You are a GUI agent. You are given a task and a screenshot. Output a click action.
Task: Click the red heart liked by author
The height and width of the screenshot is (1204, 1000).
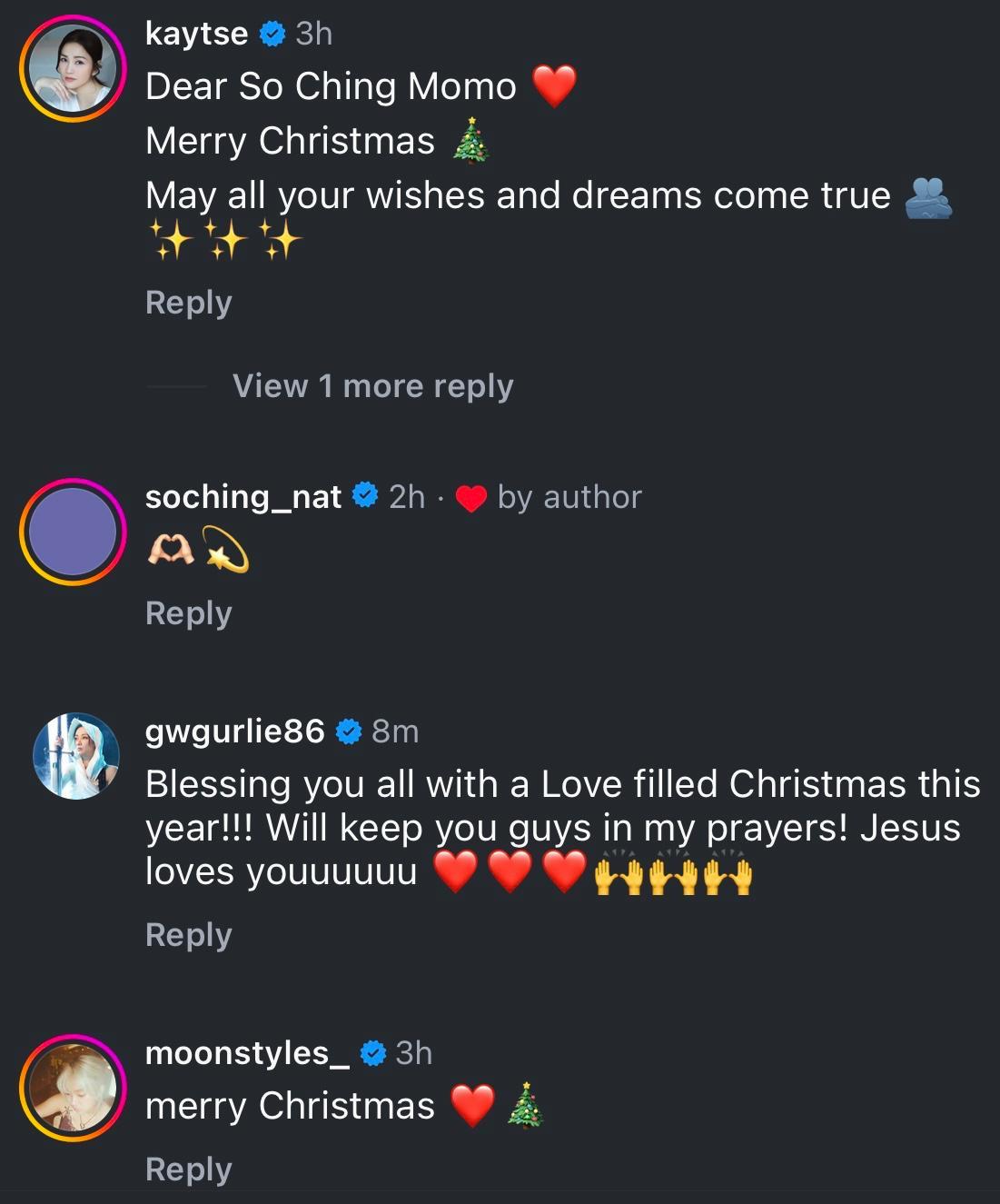point(470,498)
